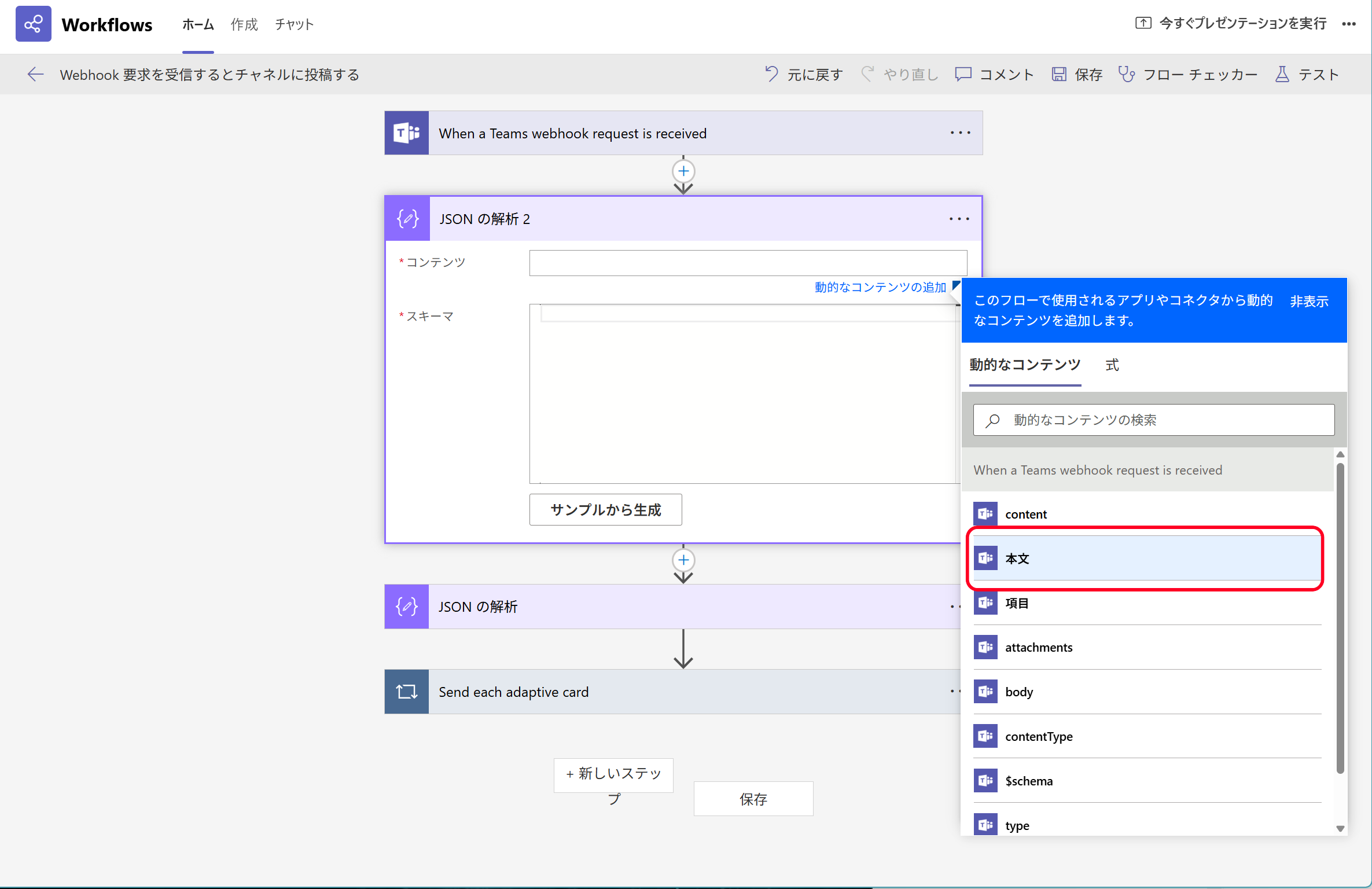Open menu for Teams webhook trigger step
1372x889 pixels.
(960, 133)
